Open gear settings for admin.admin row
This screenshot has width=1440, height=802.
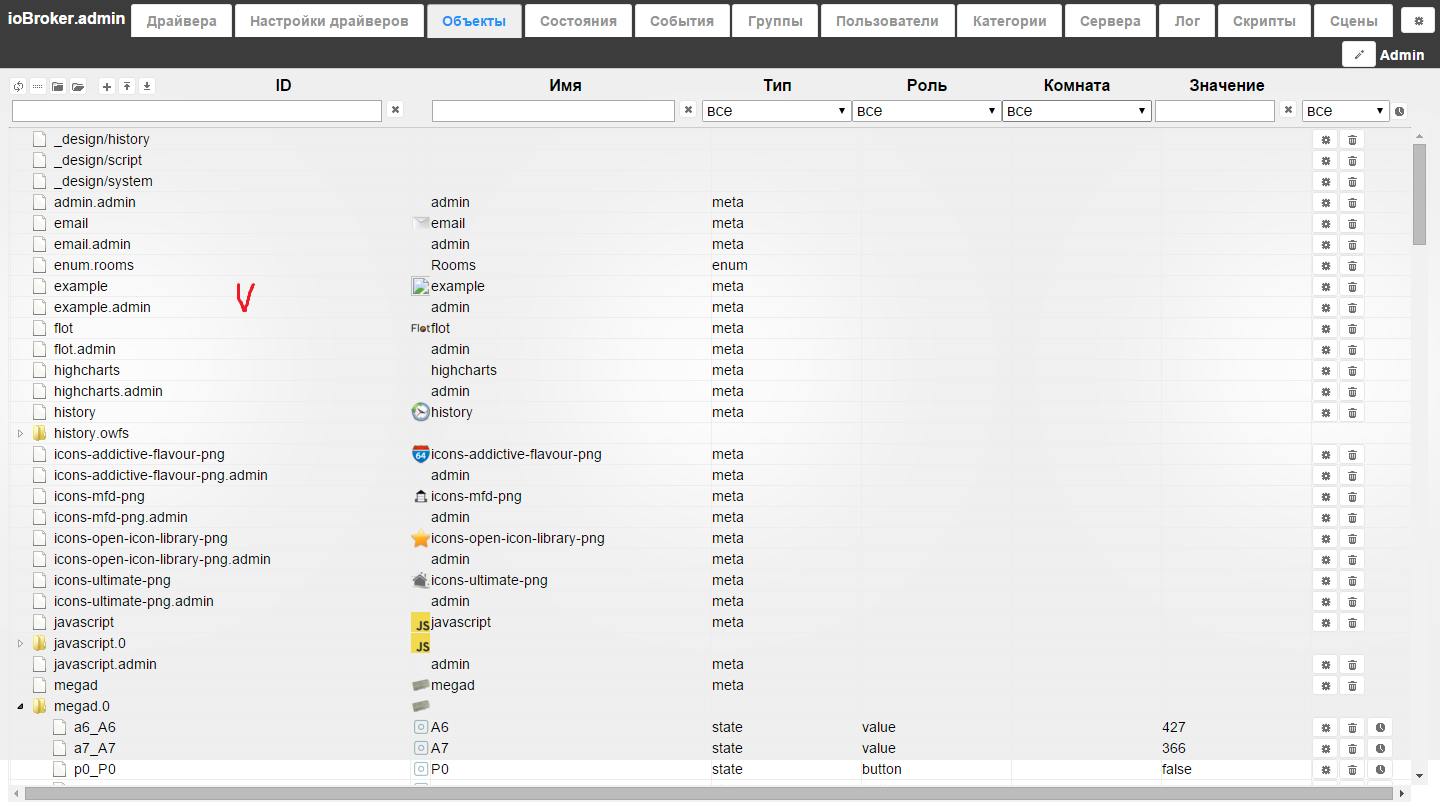tap(1326, 202)
